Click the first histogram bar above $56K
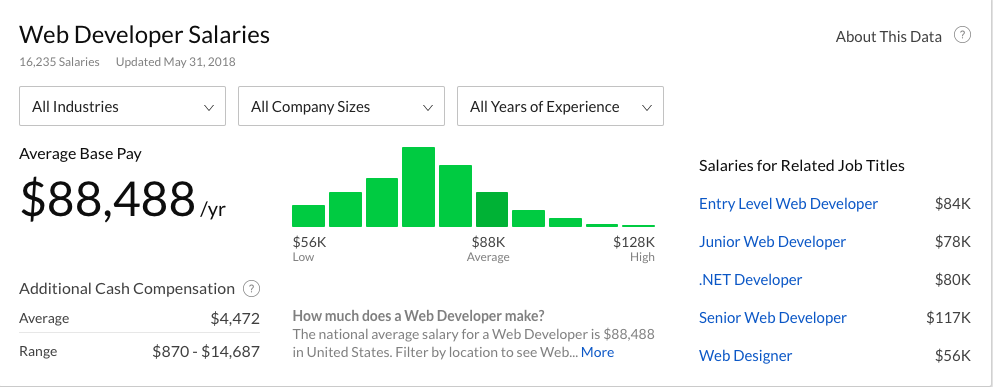This screenshot has height=387, width=993. (308, 216)
